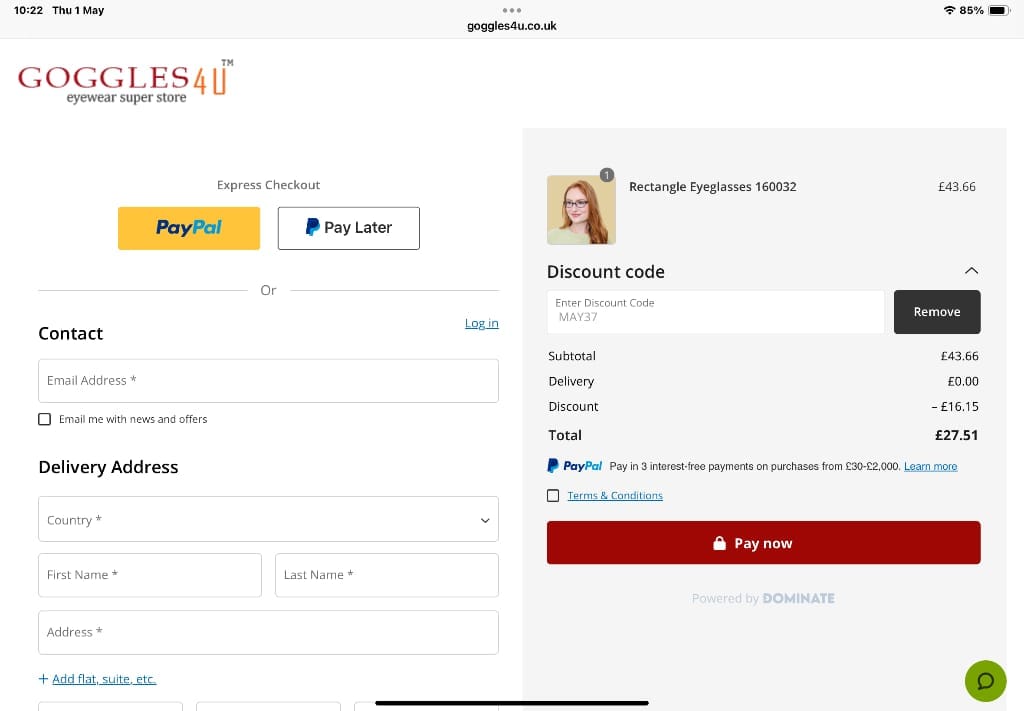The image size is (1024, 711).
Task: Tick the Email me with news and offers checkbox
Action: coord(44,419)
